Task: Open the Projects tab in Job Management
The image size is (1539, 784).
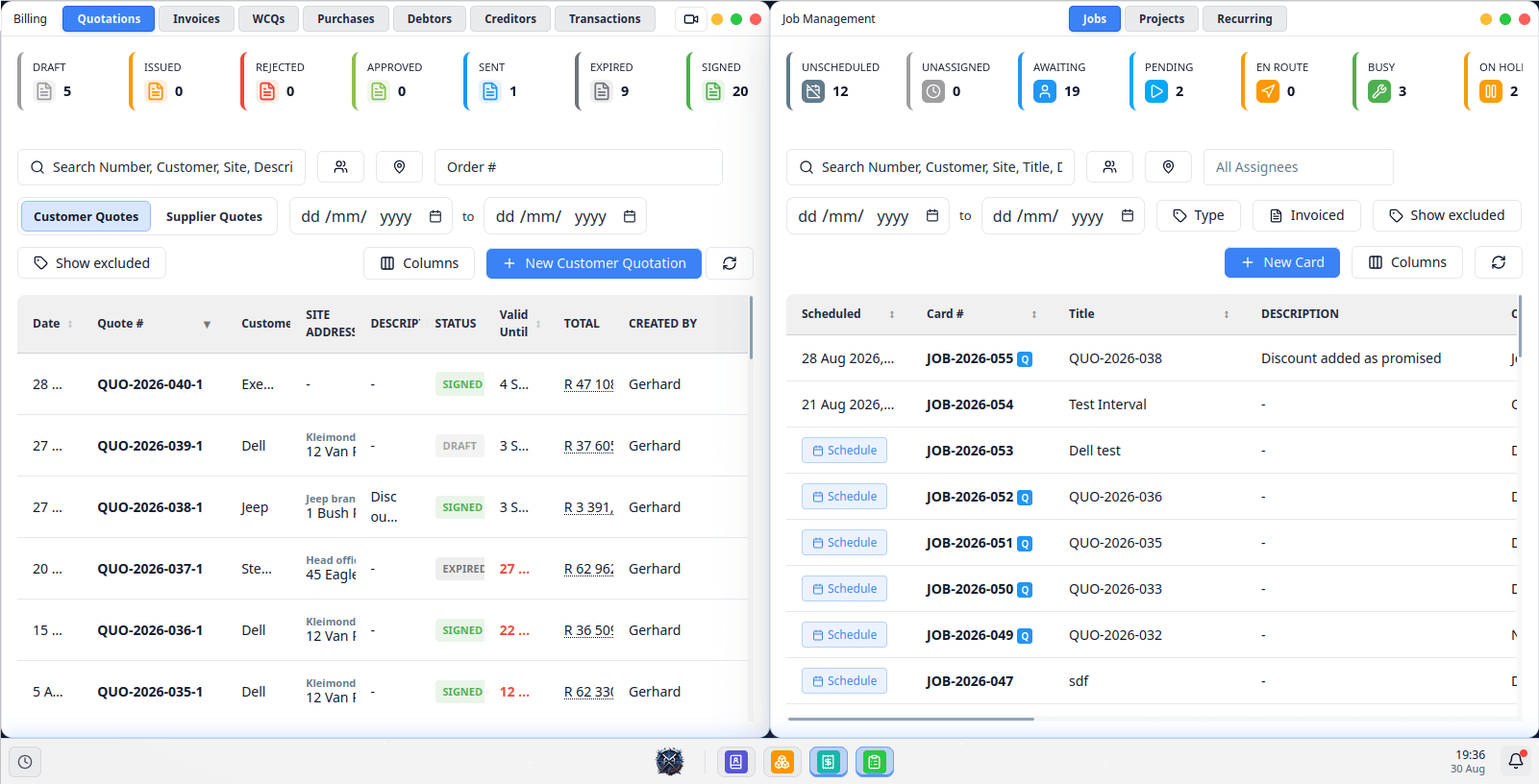Action: point(1161,19)
